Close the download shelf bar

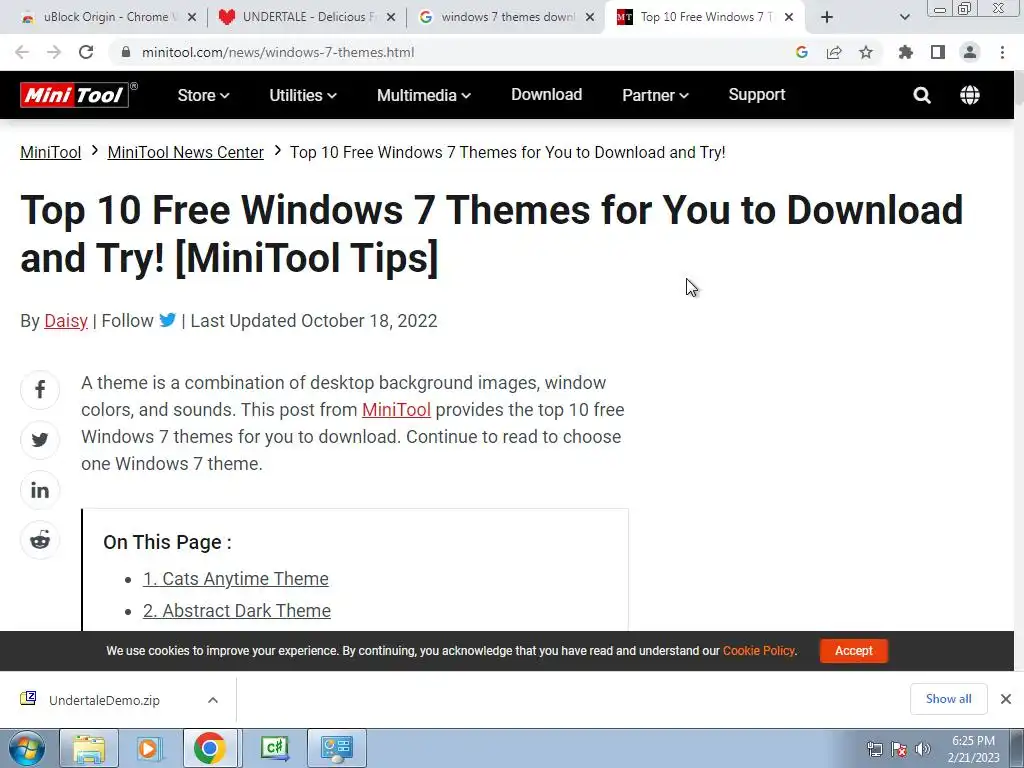tap(1006, 699)
